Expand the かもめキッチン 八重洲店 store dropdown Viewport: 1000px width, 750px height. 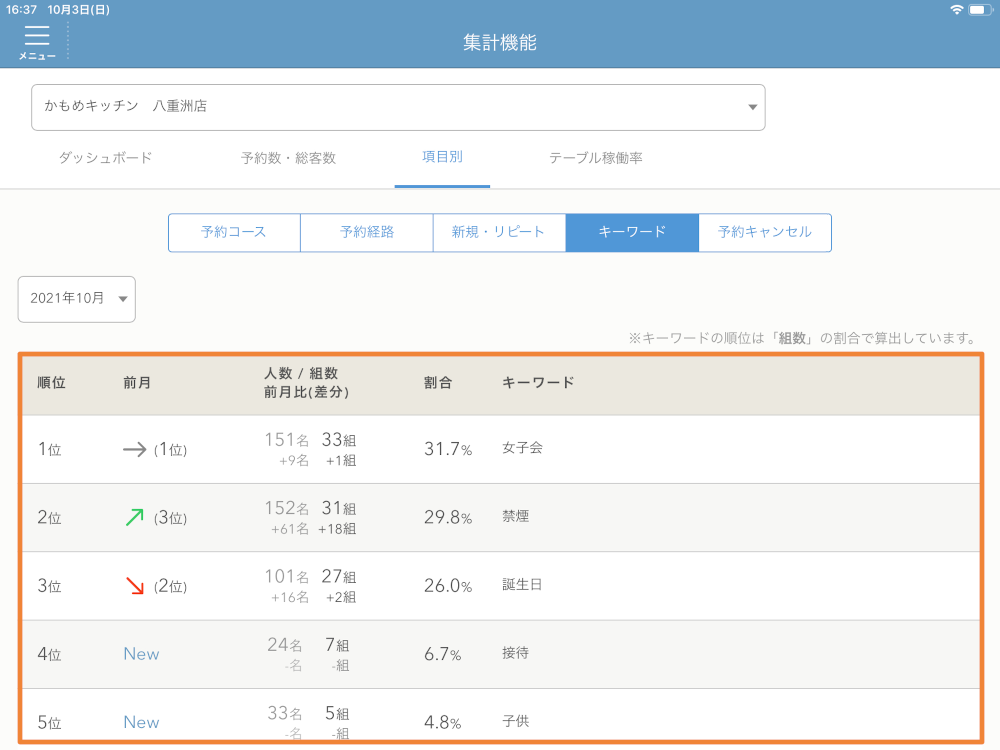coord(398,107)
